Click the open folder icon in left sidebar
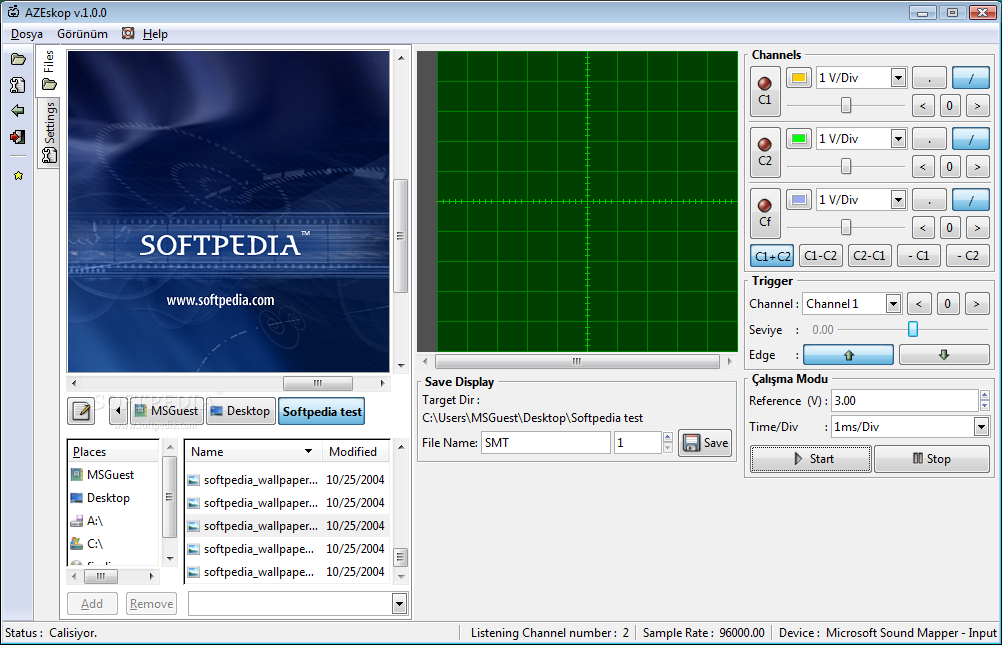This screenshot has width=1002, height=645. 19,59
